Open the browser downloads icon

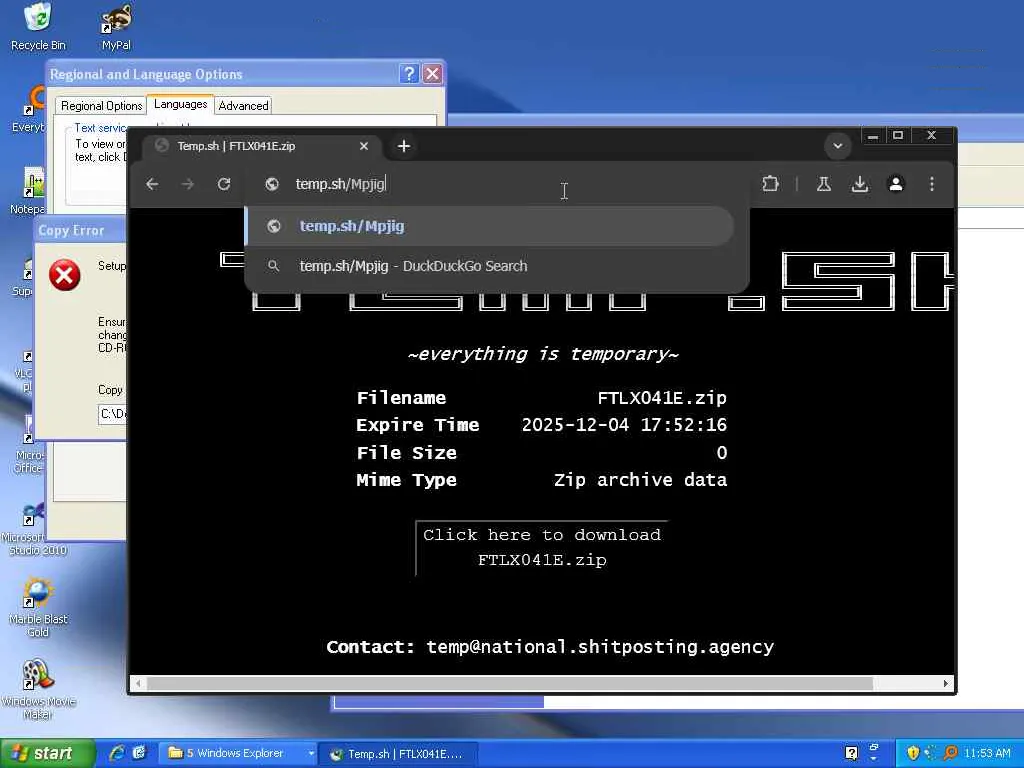pos(860,184)
